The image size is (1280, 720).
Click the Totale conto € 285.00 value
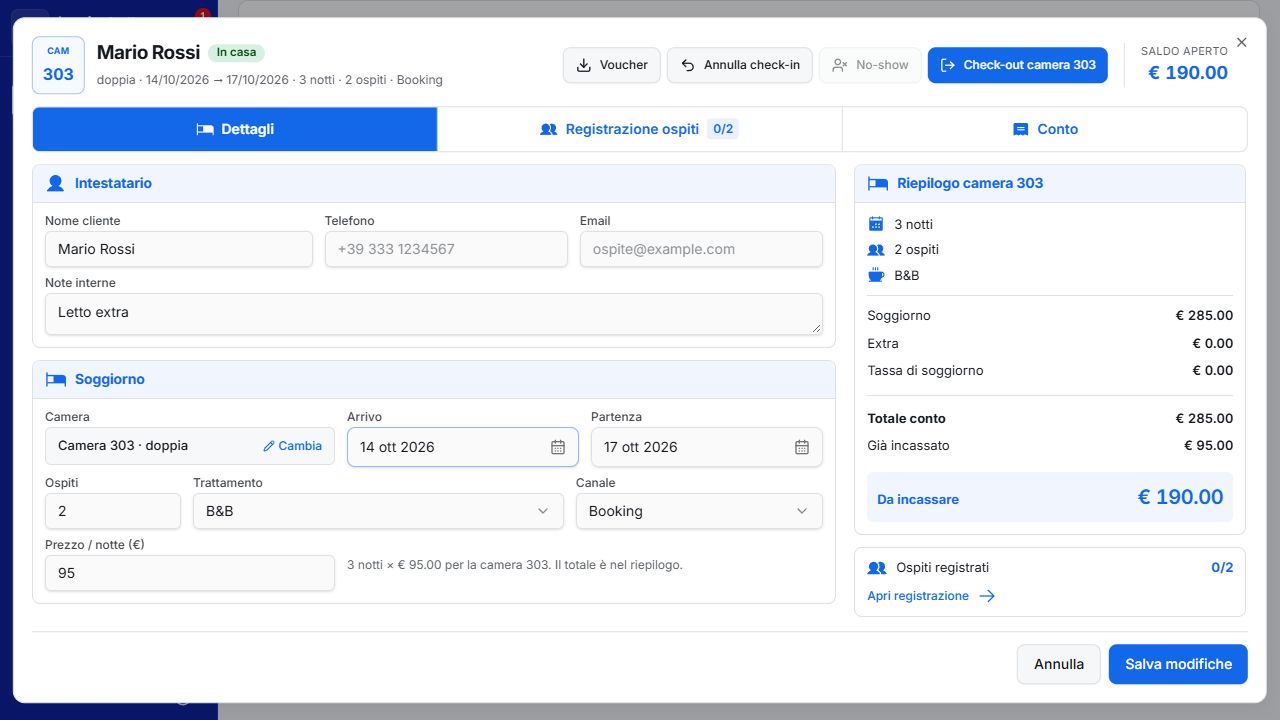click(x=1204, y=419)
